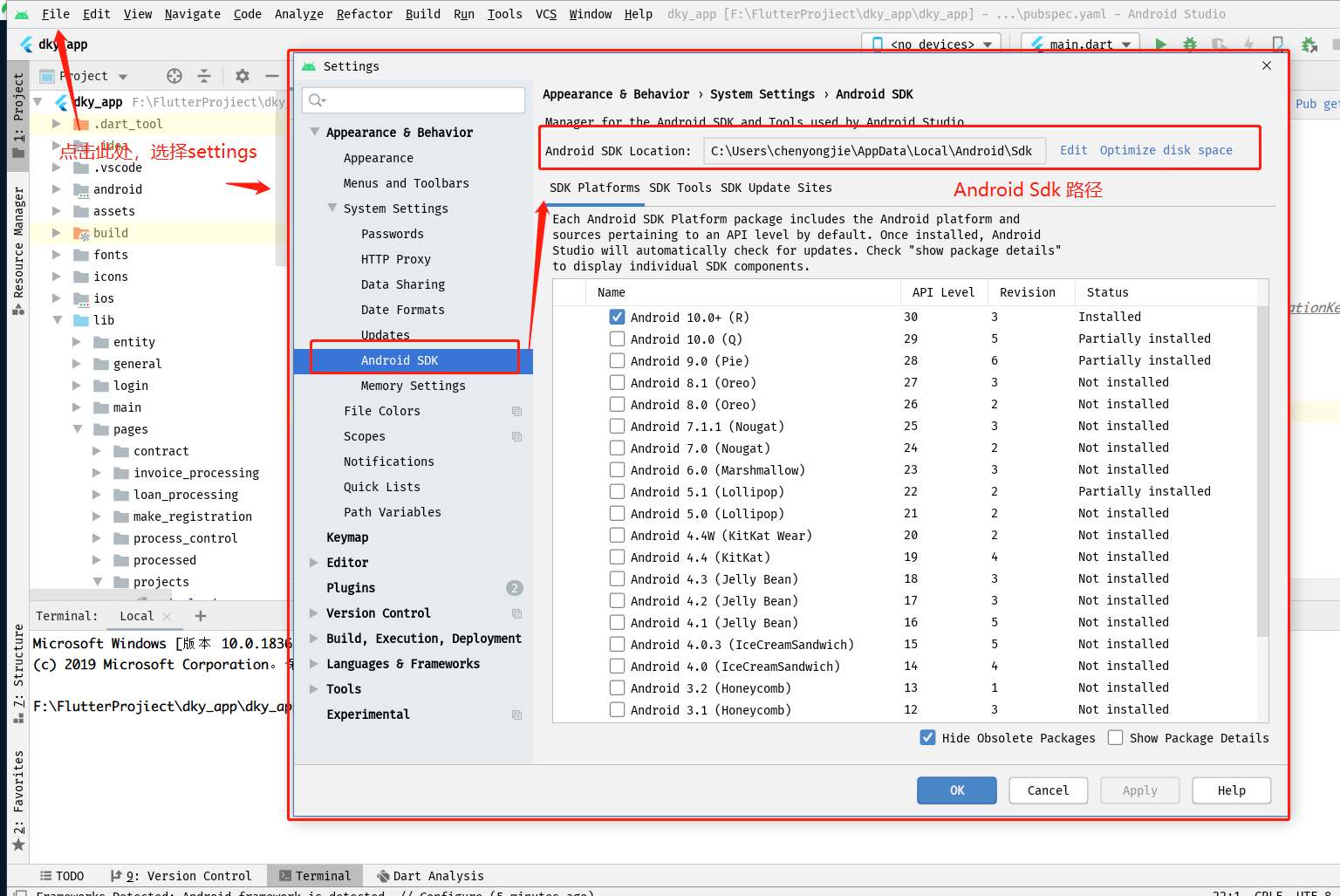1340x896 pixels.
Task: Click Optimize disk space link
Action: [1166, 150]
